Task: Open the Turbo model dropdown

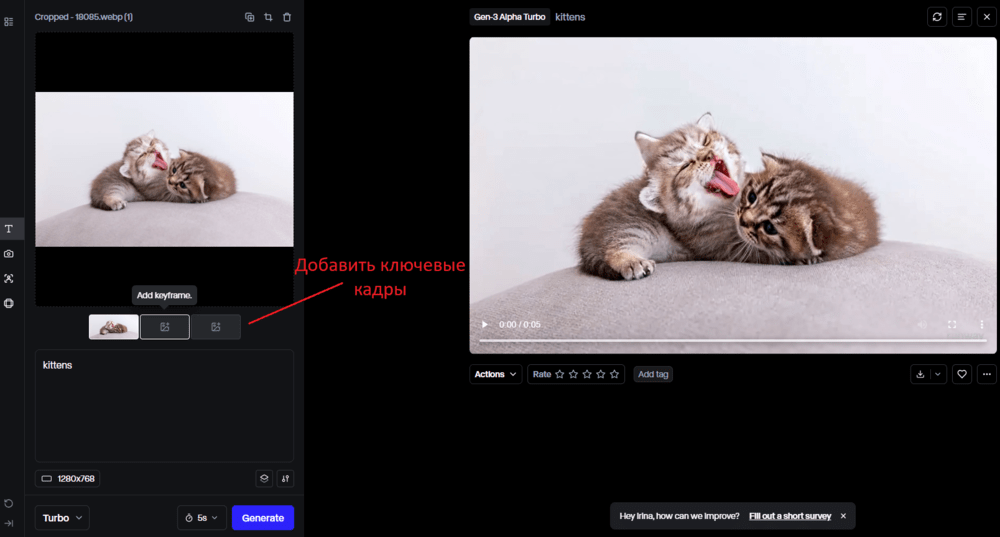Action: (x=62, y=518)
